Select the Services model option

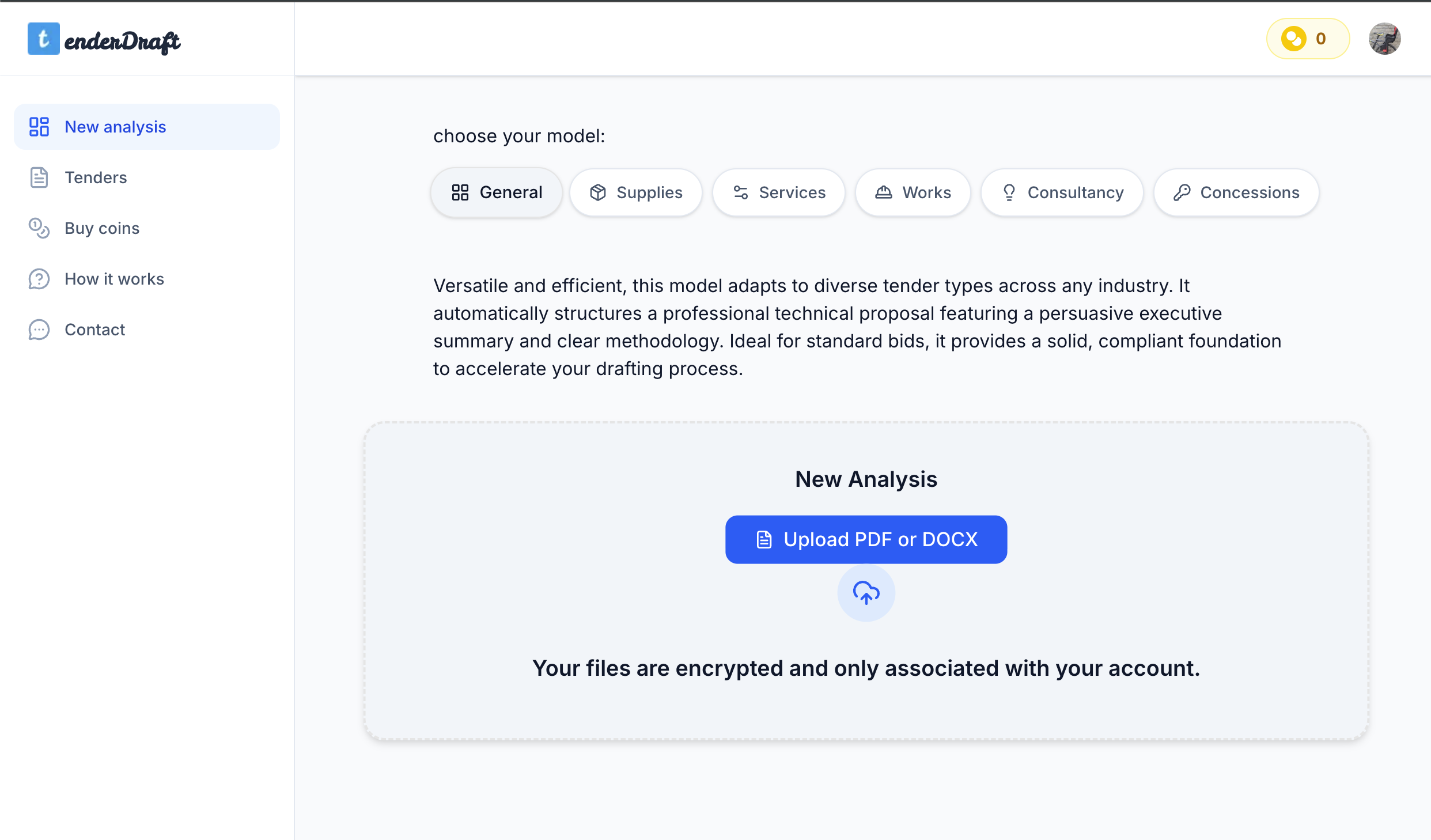[779, 192]
